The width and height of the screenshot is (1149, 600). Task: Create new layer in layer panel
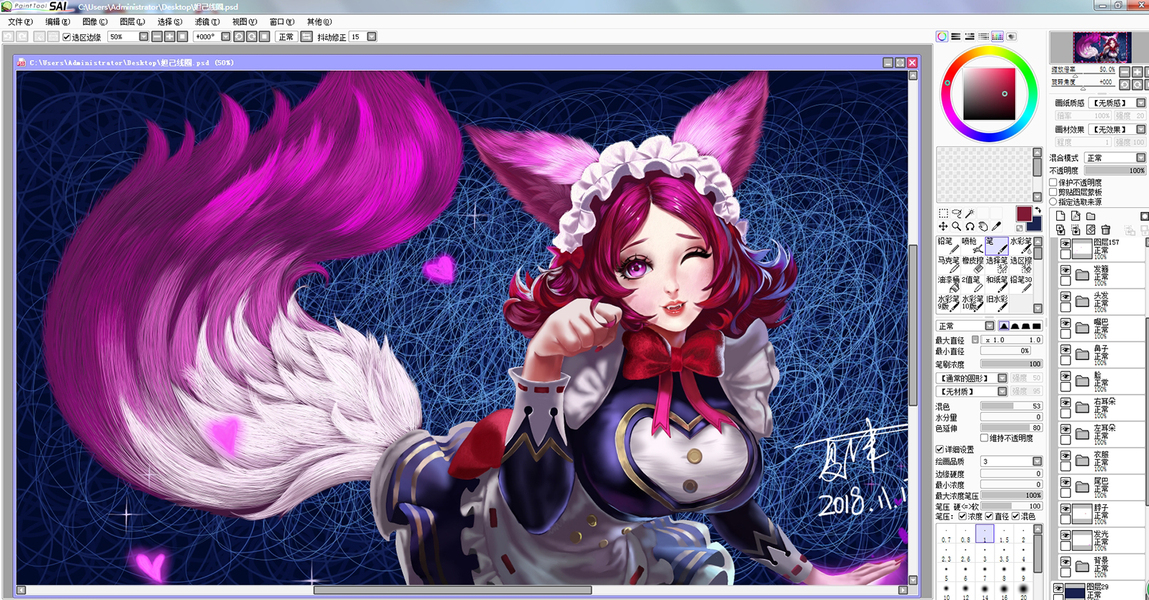(x=1060, y=215)
